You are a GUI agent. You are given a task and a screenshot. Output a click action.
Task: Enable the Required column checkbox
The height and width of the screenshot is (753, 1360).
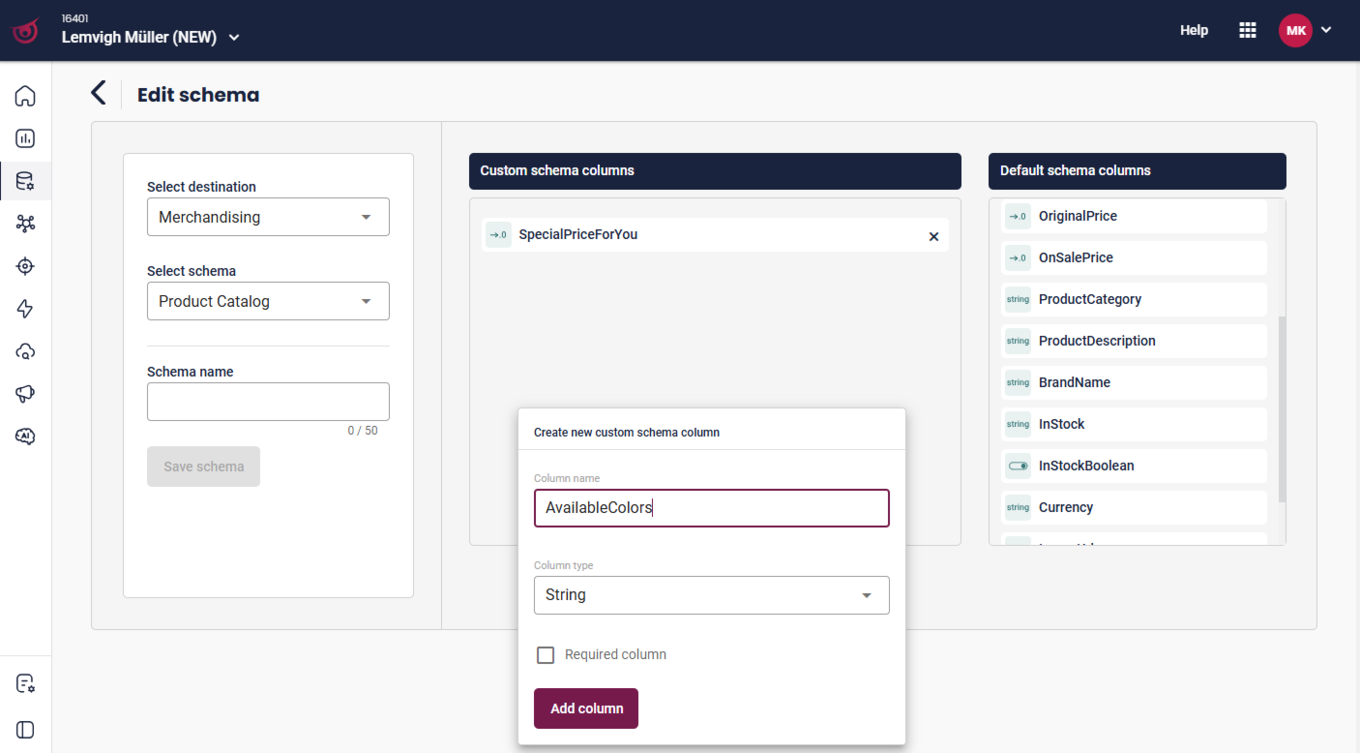point(545,655)
